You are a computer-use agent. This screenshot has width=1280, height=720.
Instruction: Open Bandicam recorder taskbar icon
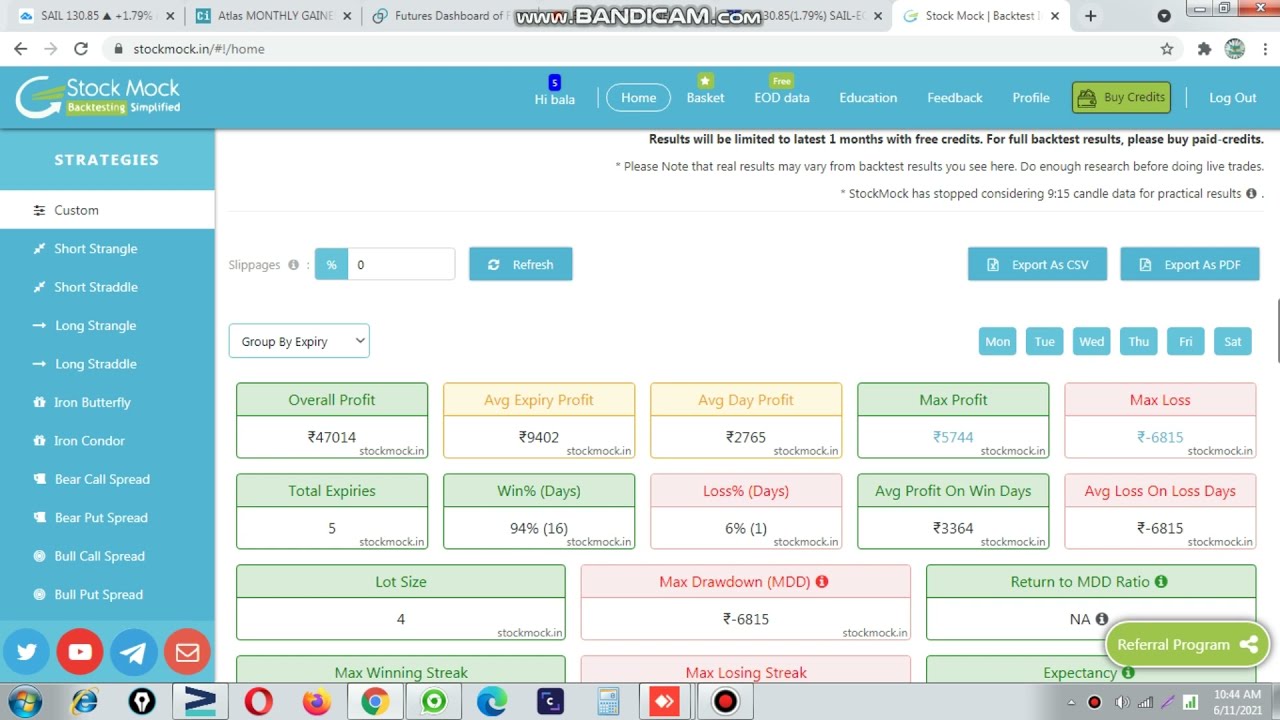click(725, 702)
